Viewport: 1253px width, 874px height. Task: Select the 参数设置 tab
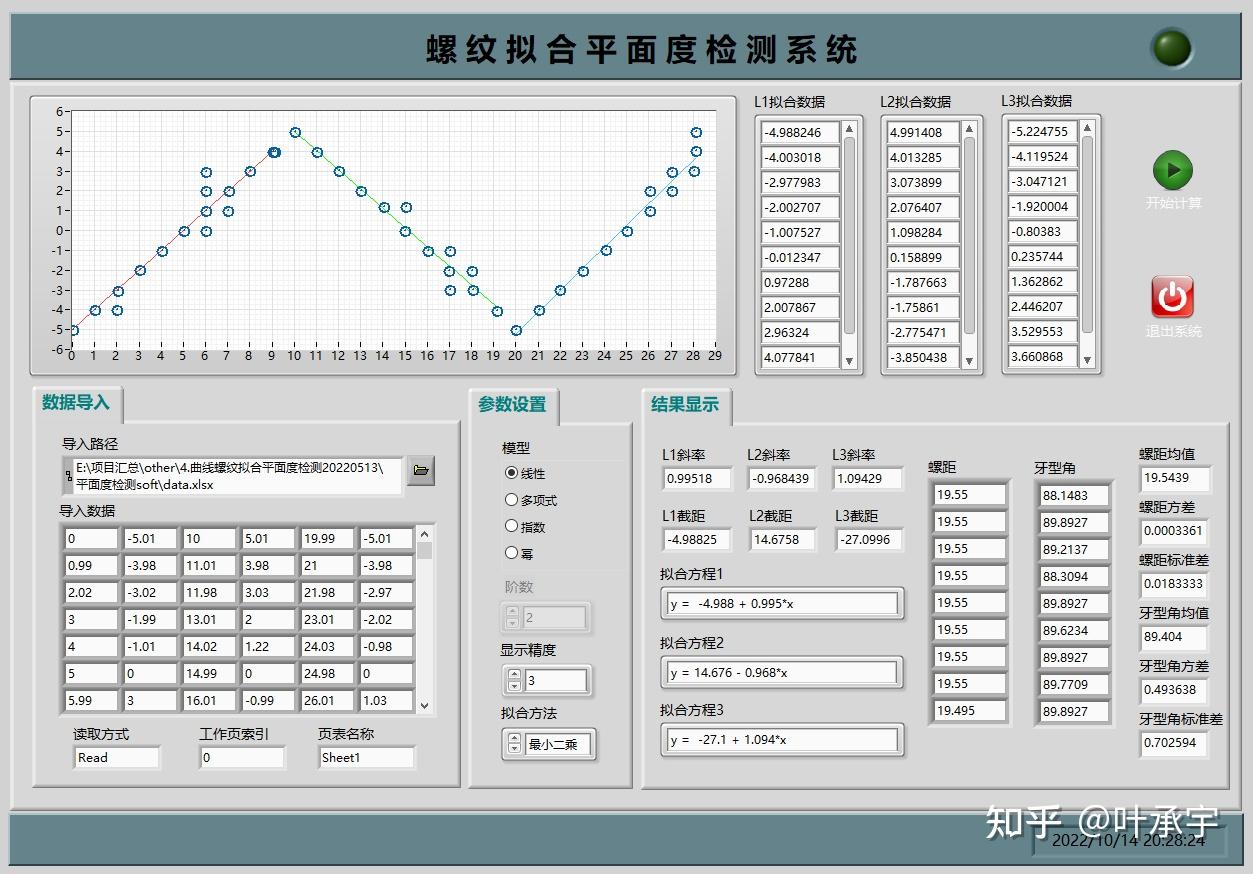(512, 406)
